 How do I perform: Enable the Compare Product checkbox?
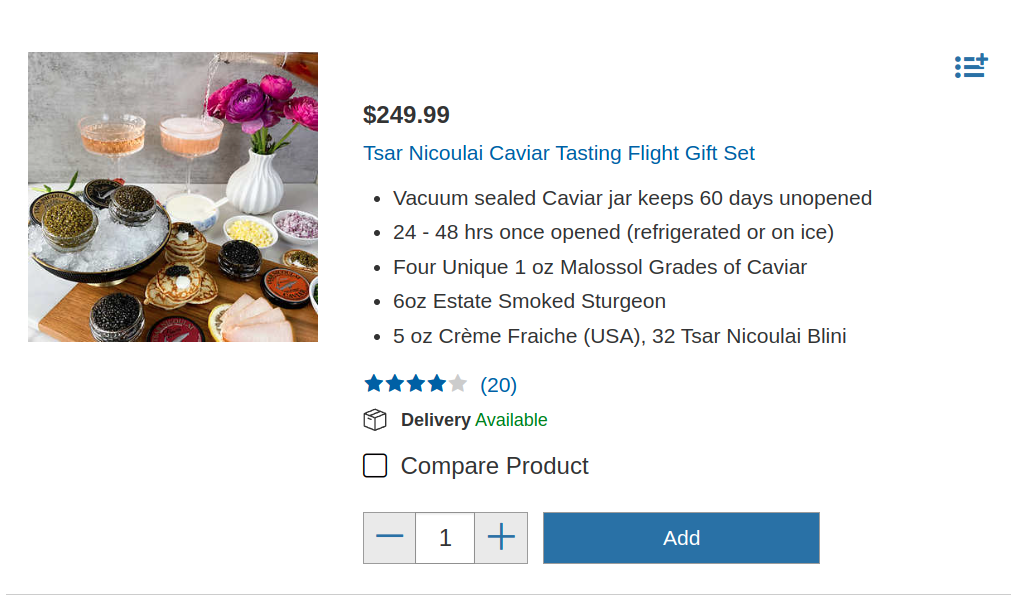pyautogui.click(x=375, y=466)
